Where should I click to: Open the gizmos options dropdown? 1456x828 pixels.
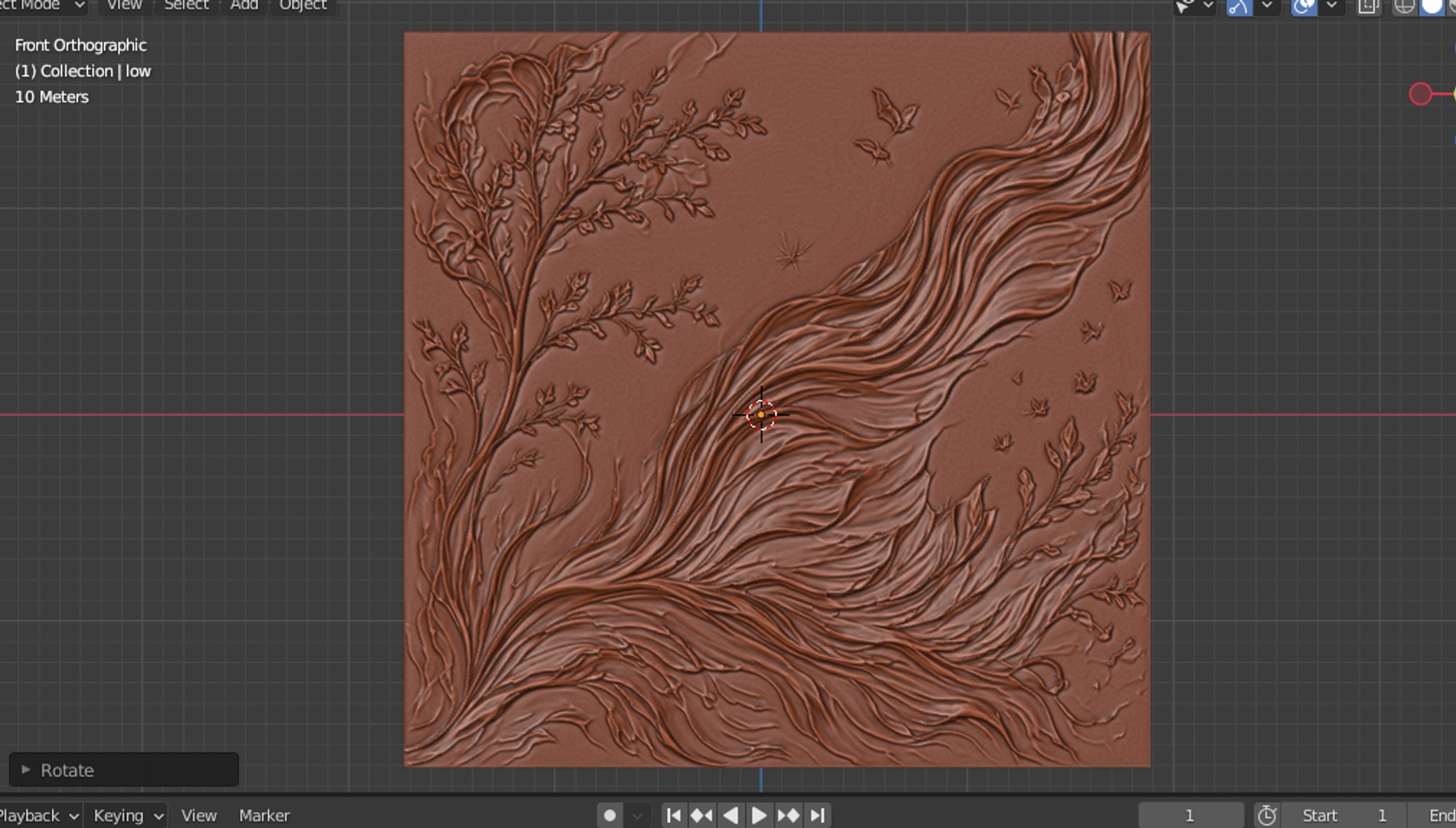(1267, 6)
